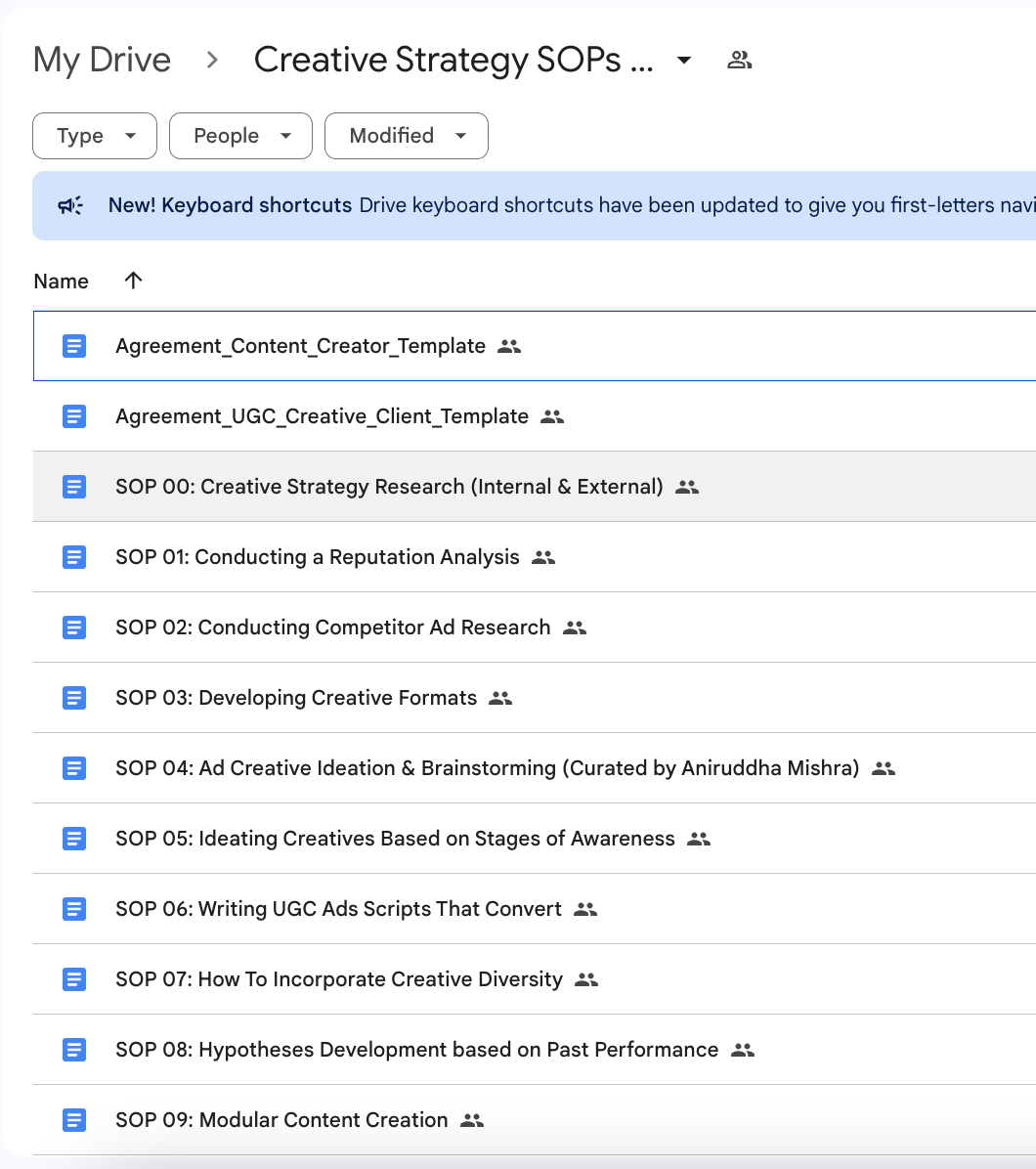Read more about new keyboard shortcuts announcement
The width and height of the screenshot is (1036, 1169).
tap(230, 205)
